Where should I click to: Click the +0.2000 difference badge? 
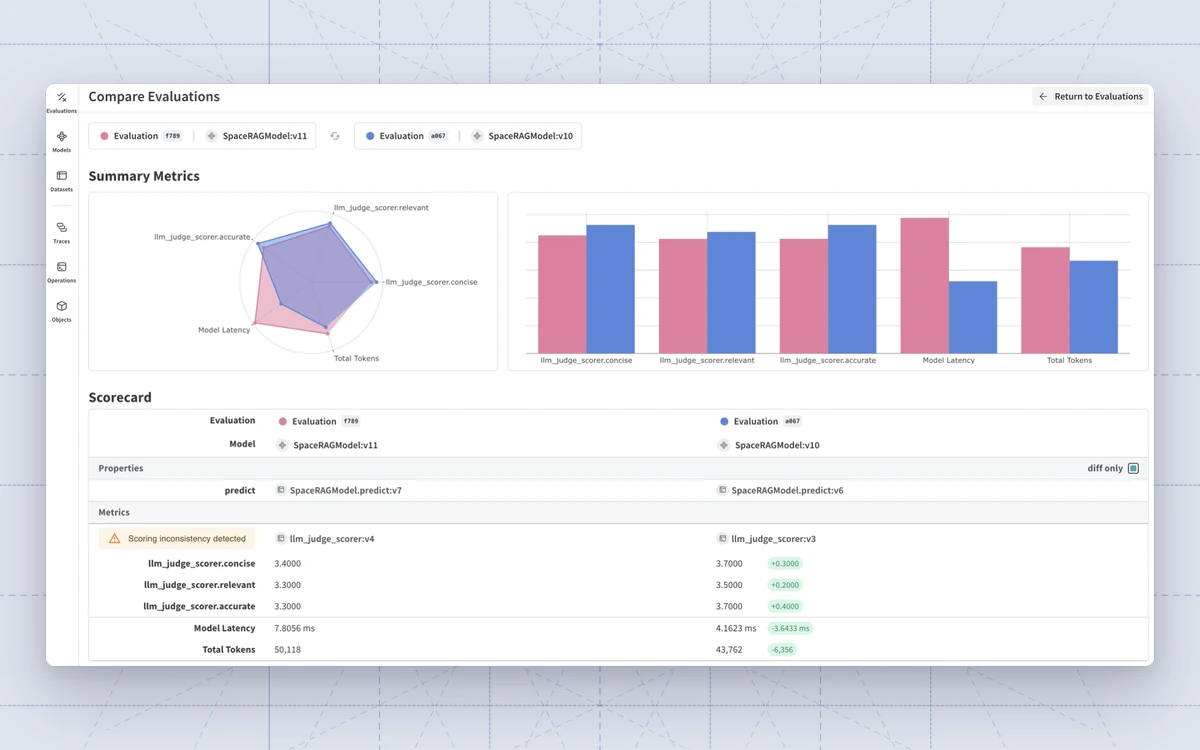tap(785, 585)
